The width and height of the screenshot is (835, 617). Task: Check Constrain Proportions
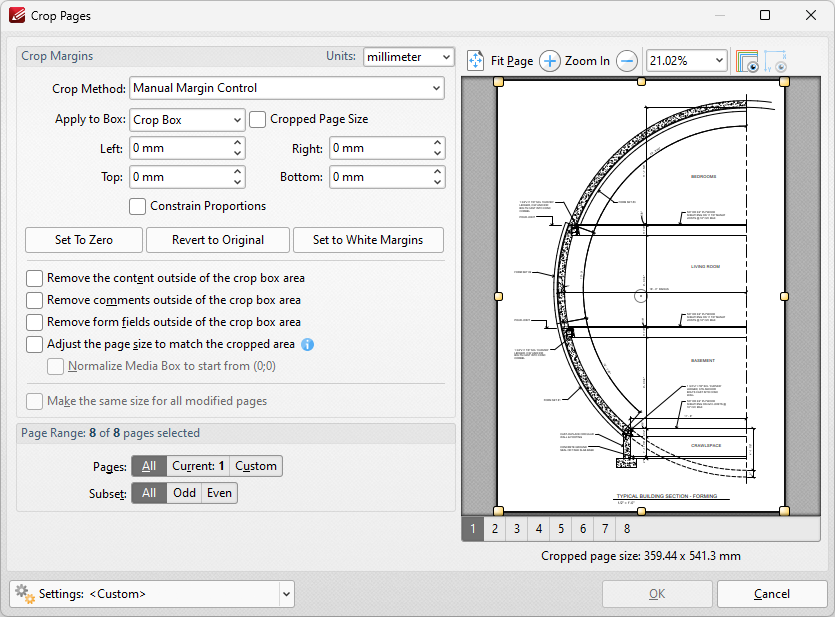point(137,207)
